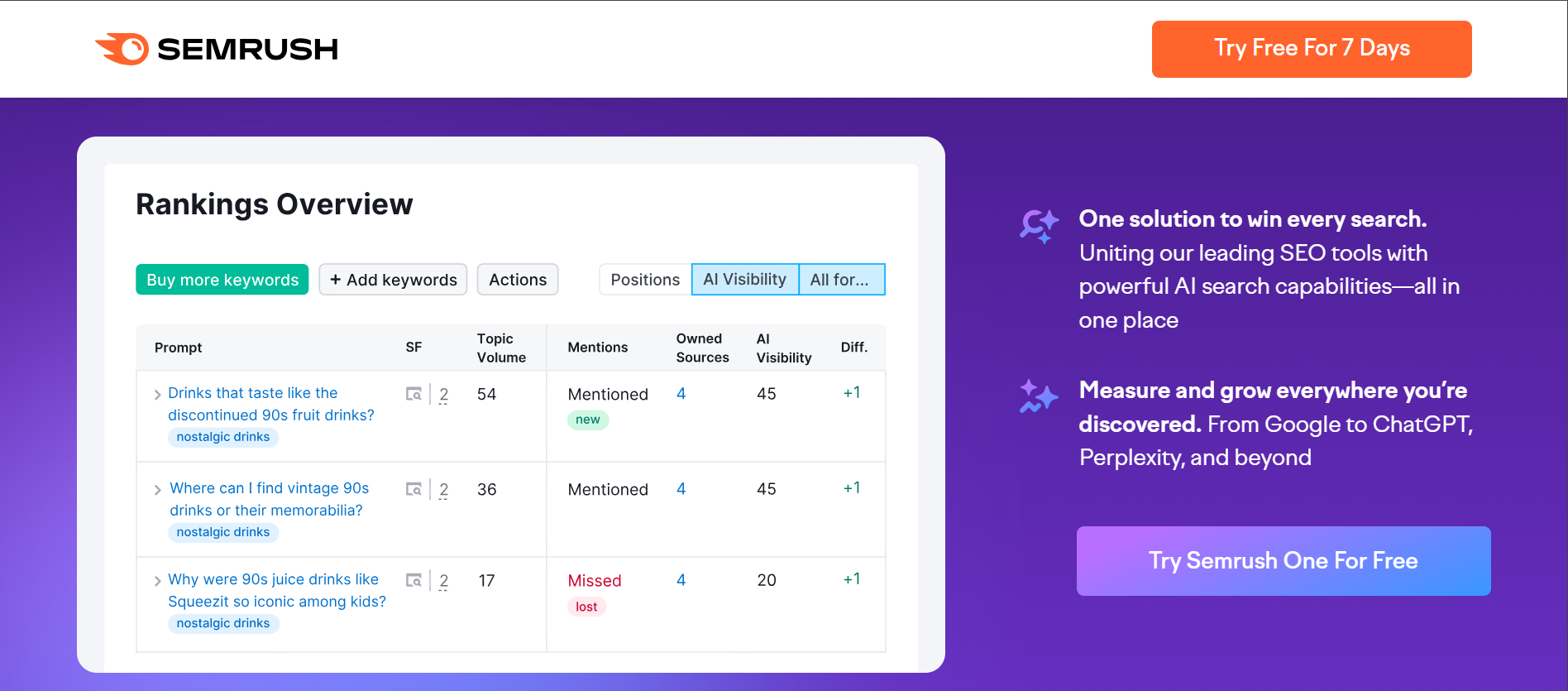Click the Topic Volume column header
1568x691 pixels.
pyautogui.click(x=501, y=348)
